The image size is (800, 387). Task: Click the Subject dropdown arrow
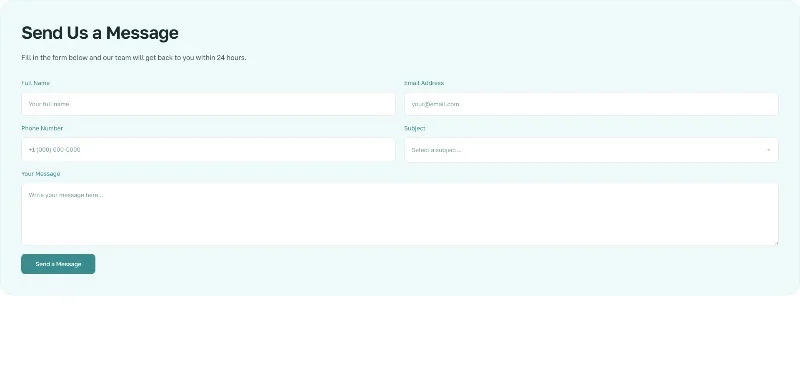pos(768,150)
